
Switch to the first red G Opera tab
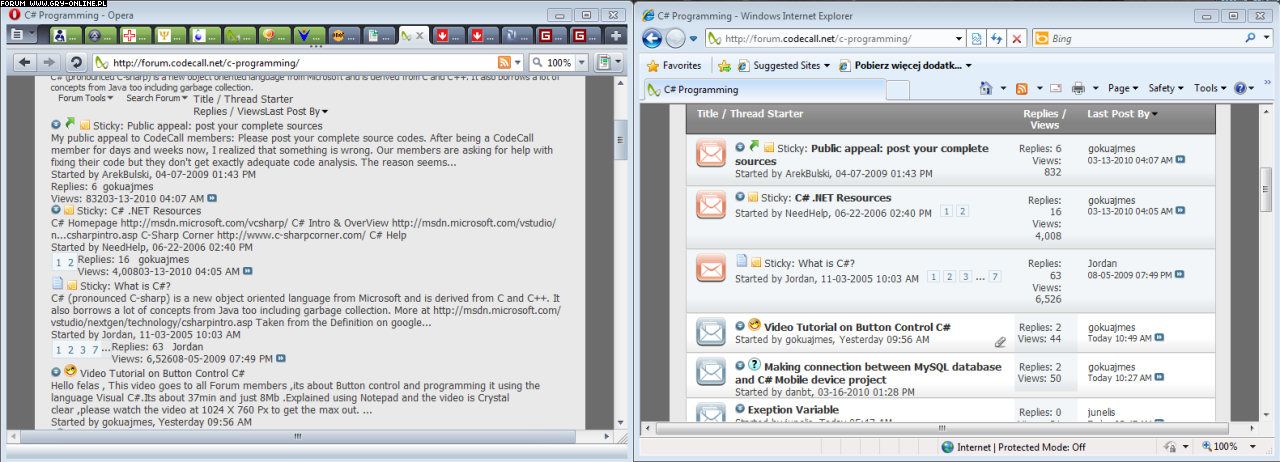point(549,36)
